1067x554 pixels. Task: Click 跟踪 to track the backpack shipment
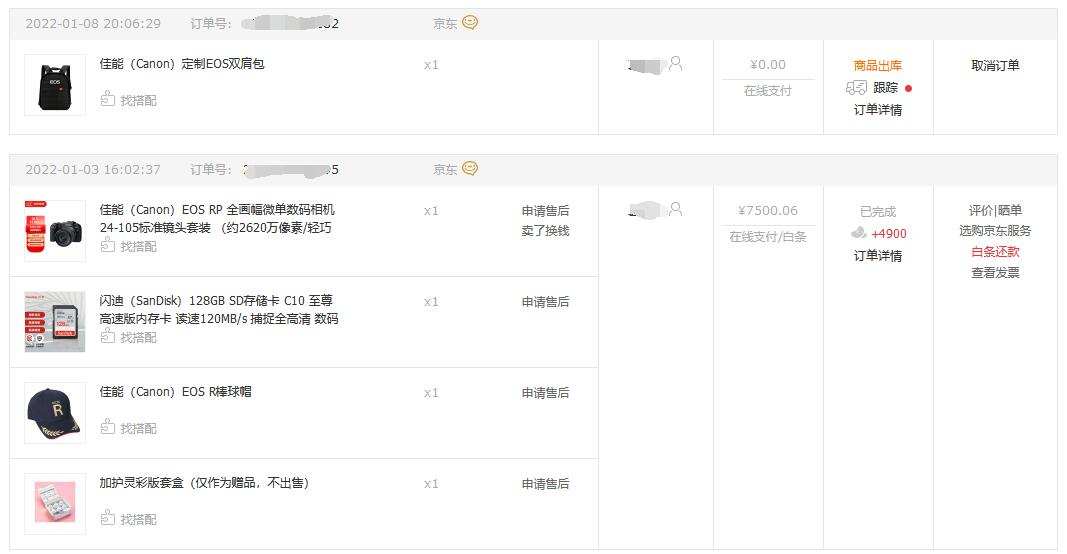tap(885, 88)
